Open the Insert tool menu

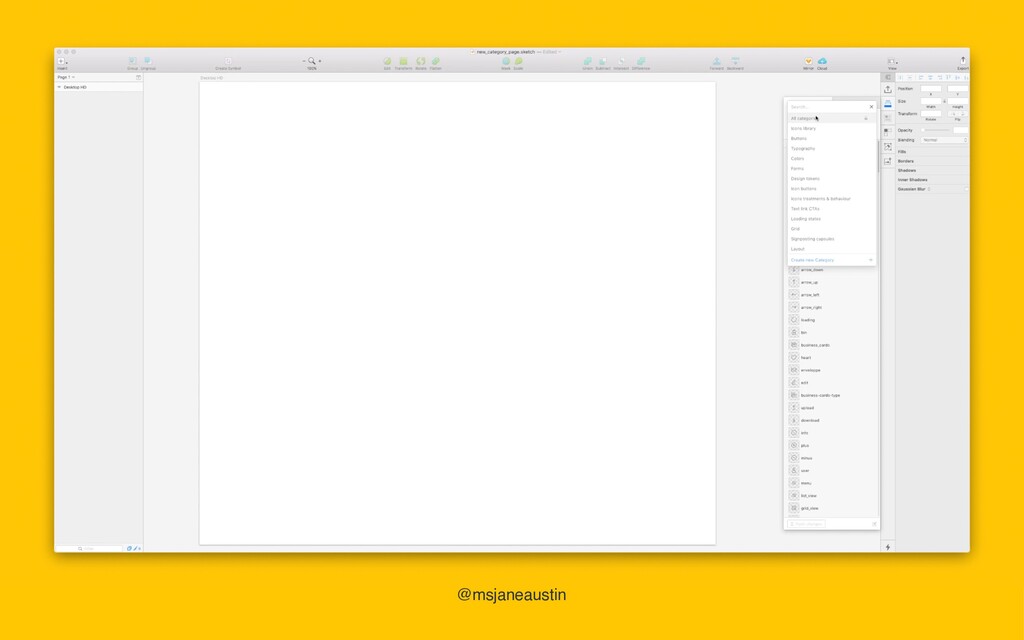[x=62, y=61]
